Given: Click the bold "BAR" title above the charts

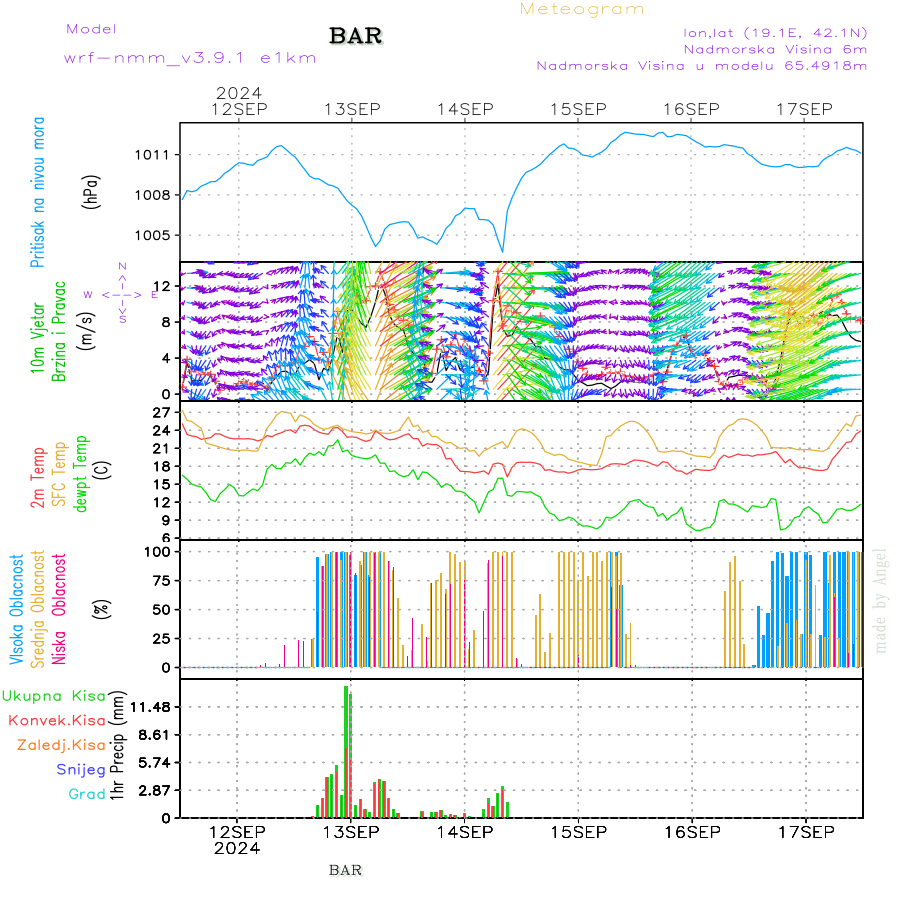Looking at the screenshot, I should pos(356,36).
